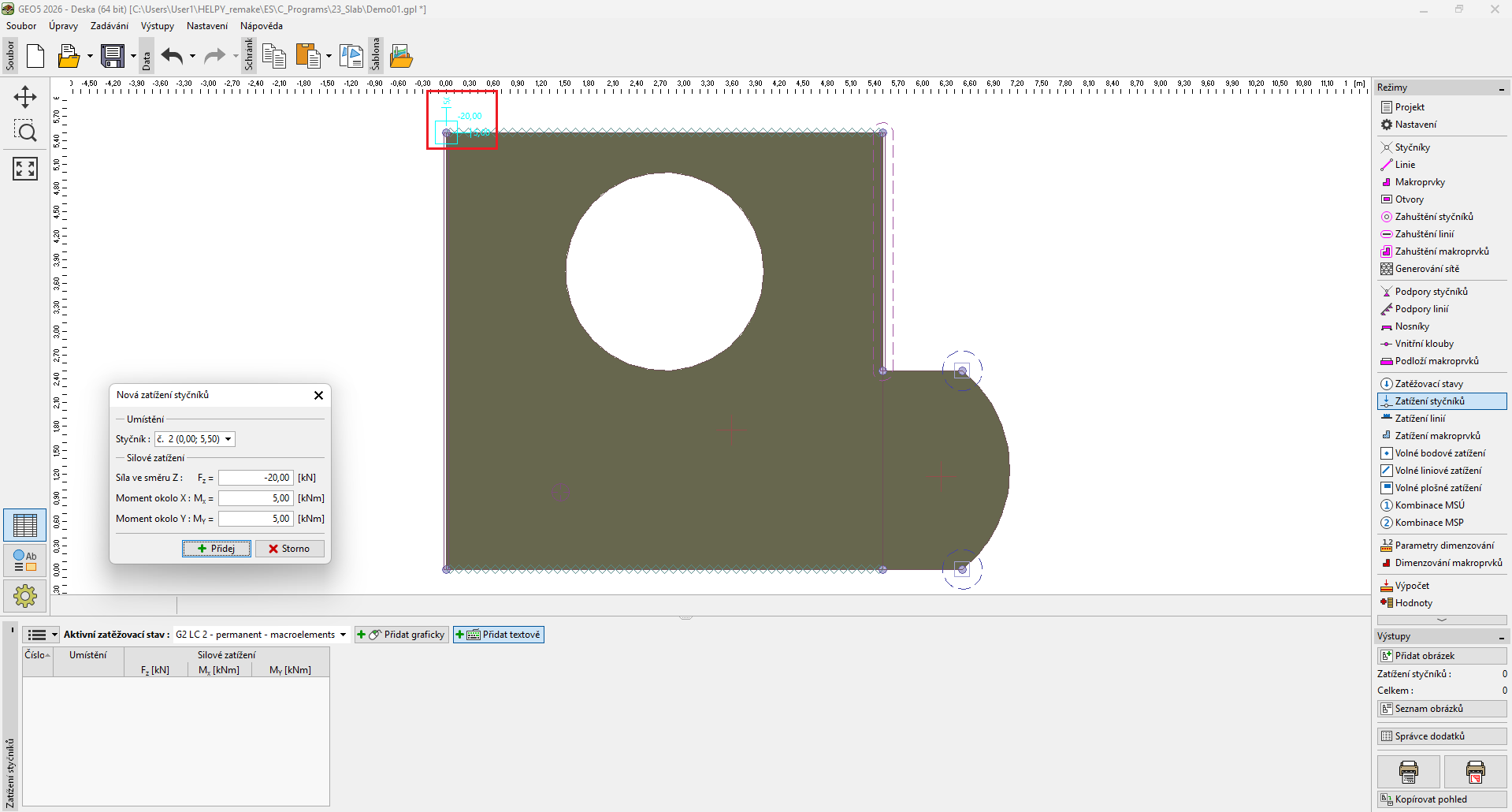Open the Zadávání menu
The width and height of the screenshot is (1512, 812).
click(109, 26)
